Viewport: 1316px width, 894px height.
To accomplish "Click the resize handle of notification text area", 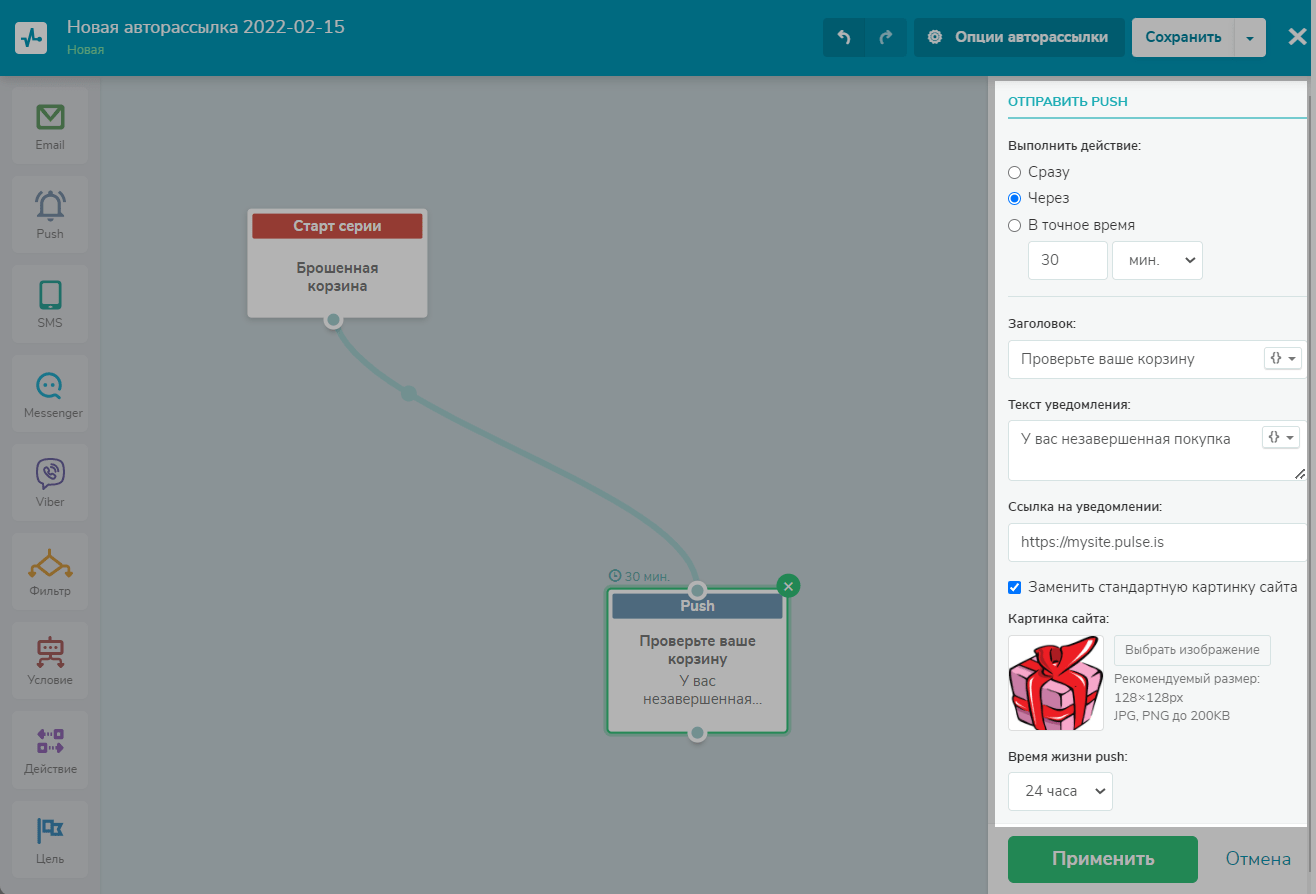I will coord(1299,473).
